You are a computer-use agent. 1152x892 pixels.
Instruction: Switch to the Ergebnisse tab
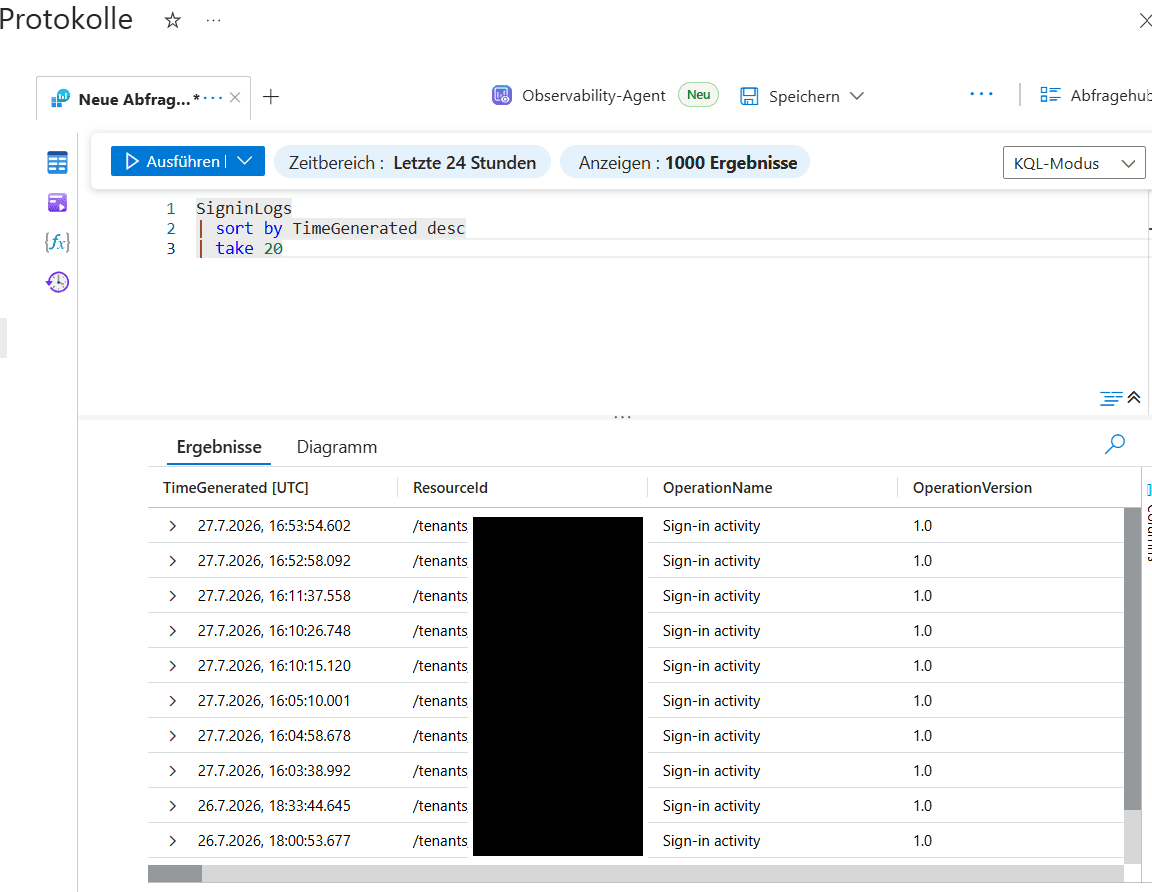219,447
